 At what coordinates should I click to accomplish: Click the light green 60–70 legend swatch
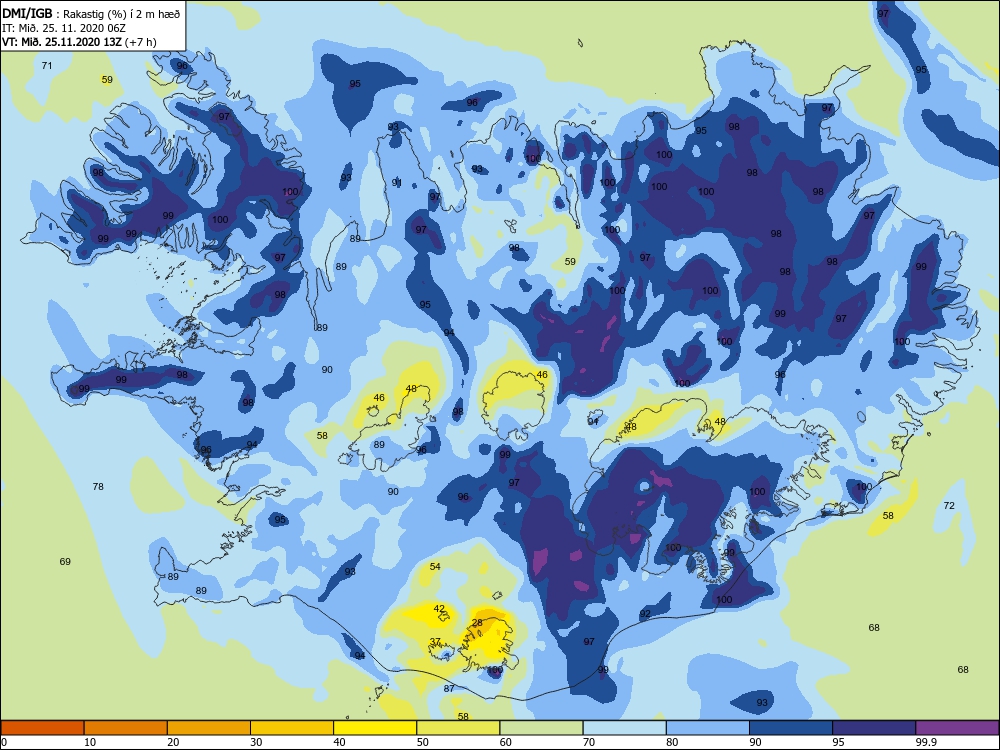coord(541,728)
